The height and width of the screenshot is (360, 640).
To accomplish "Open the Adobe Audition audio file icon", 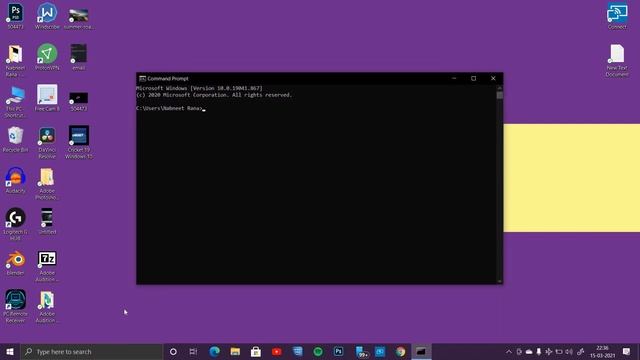I will click(47, 307).
